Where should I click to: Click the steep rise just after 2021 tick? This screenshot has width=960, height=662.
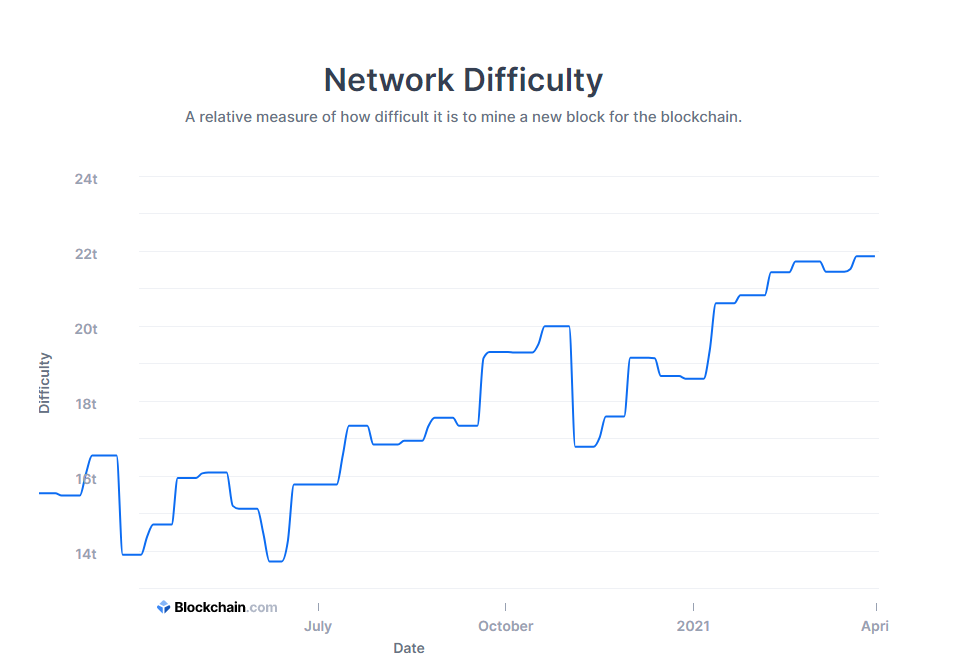tap(710, 340)
